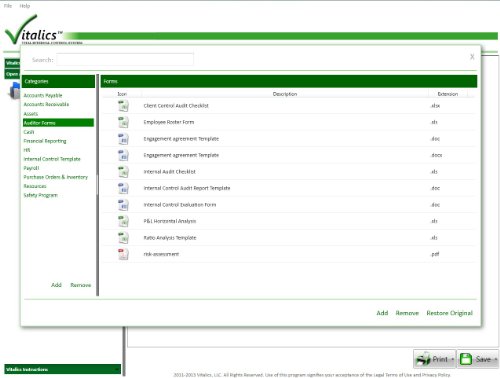Select the Internal Audit Checklist description
Image resolution: width=500 pixels, height=378 pixels.
(169, 172)
